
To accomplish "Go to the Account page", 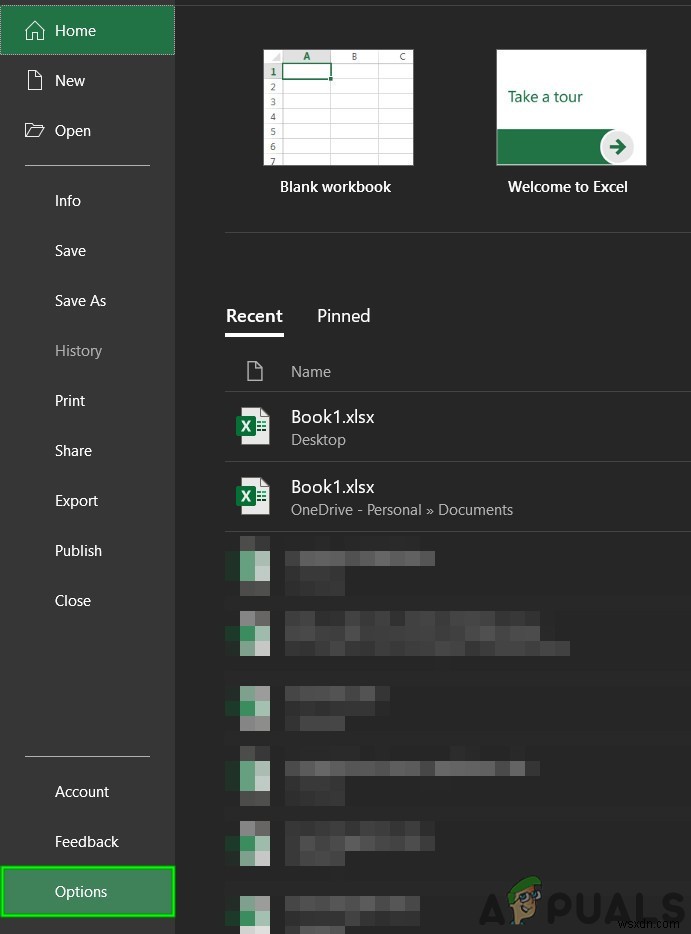I will [82, 792].
